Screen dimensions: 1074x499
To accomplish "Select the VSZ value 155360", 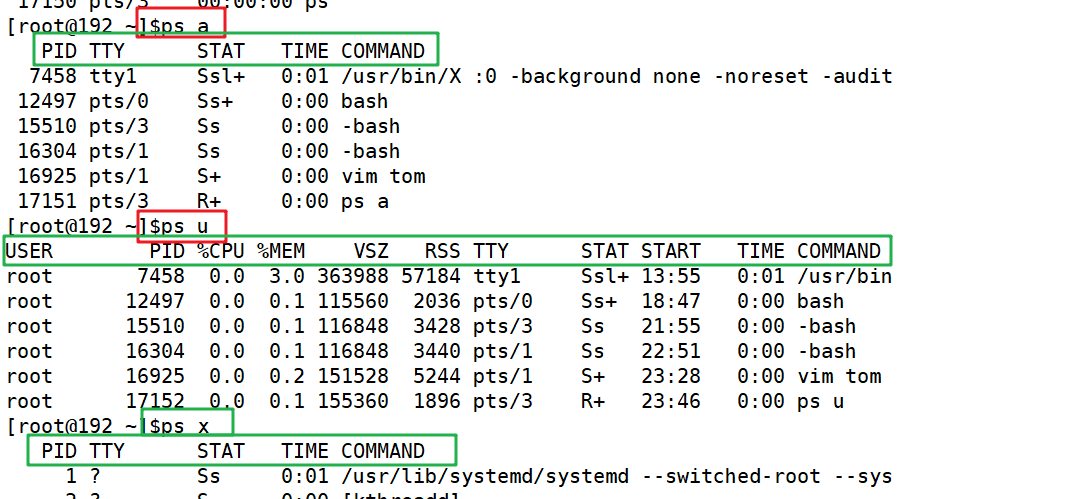I will pyautogui.click(x=353, y=401).
